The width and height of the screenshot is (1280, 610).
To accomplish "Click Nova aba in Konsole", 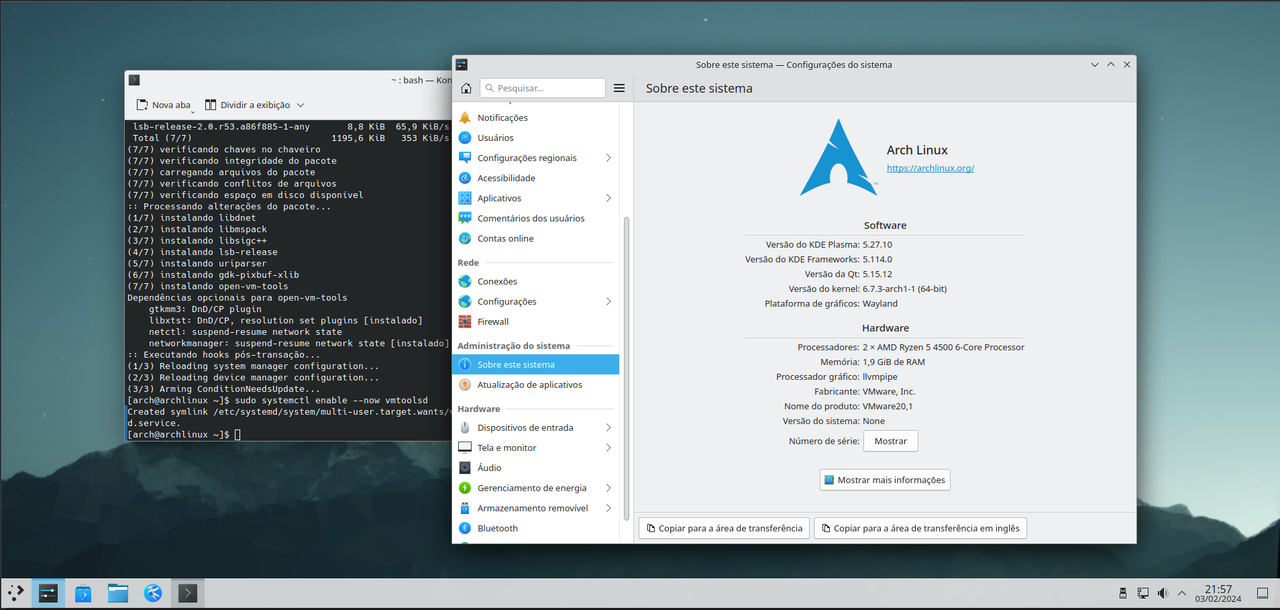I will 163,105.
